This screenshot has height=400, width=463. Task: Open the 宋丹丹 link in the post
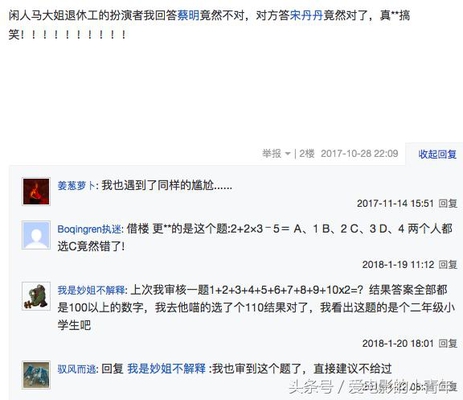coord(306,16)
